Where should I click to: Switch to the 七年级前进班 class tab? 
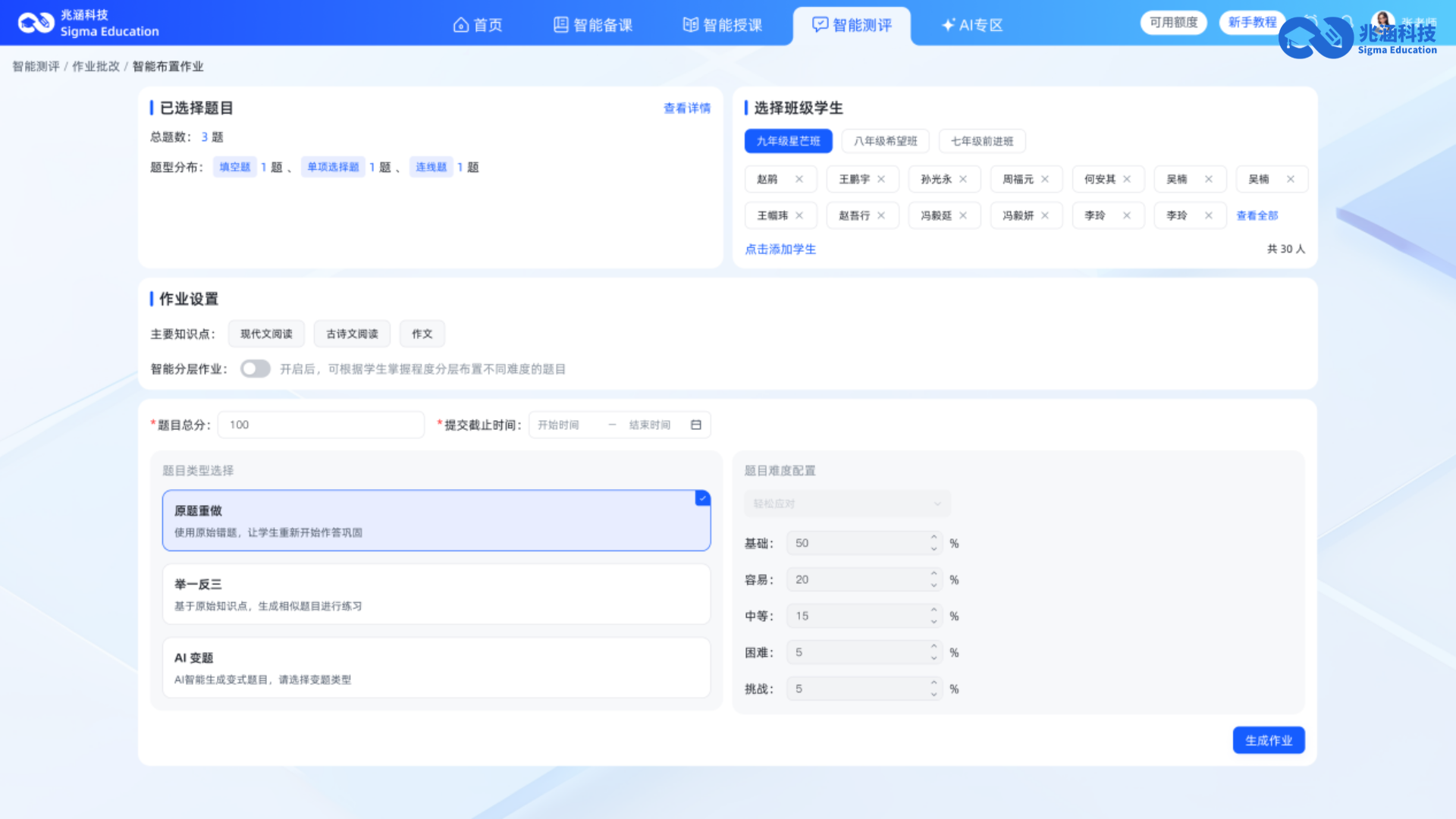(982, 141)
